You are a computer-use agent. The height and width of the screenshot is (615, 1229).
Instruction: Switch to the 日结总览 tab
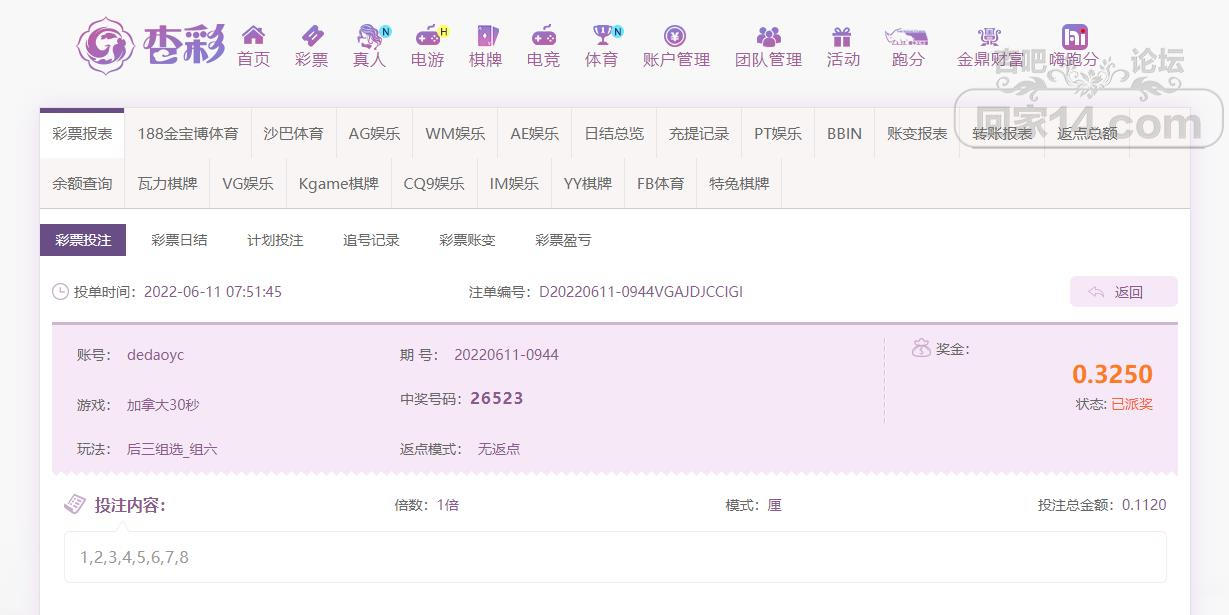(x=614, y=133)
